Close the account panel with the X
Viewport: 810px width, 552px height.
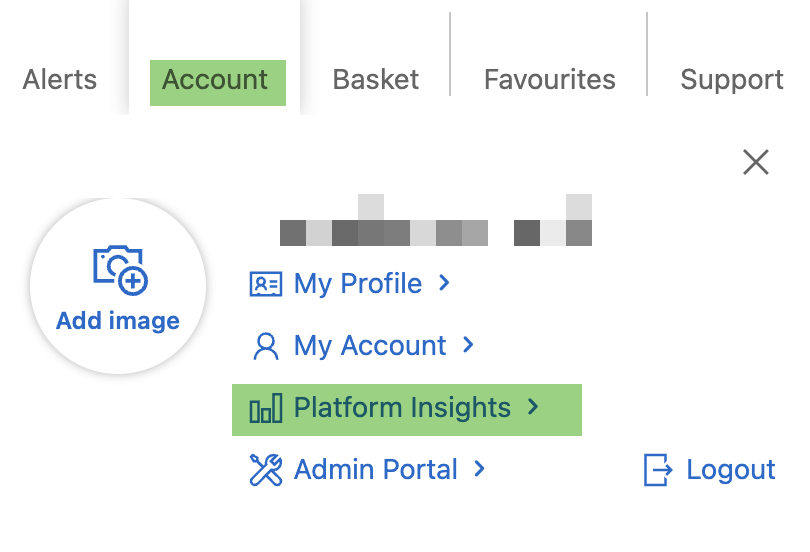point(756,162)
